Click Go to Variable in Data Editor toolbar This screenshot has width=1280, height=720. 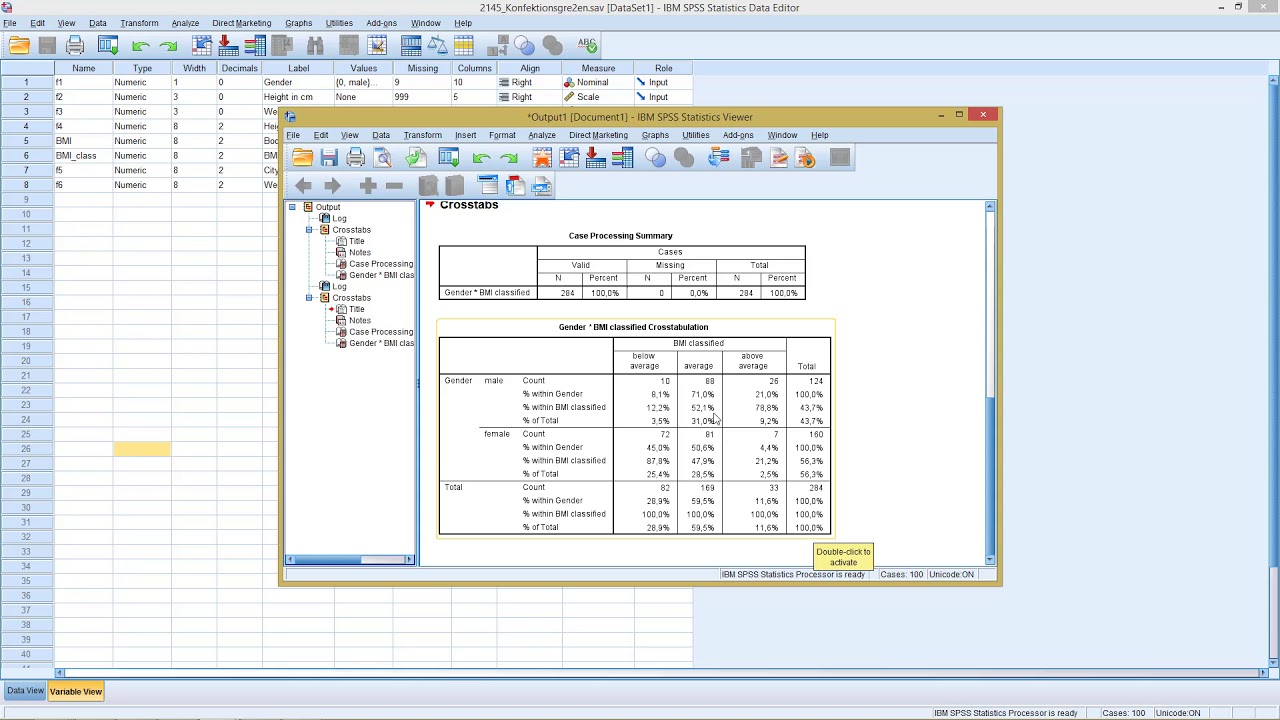coord(227,45)
